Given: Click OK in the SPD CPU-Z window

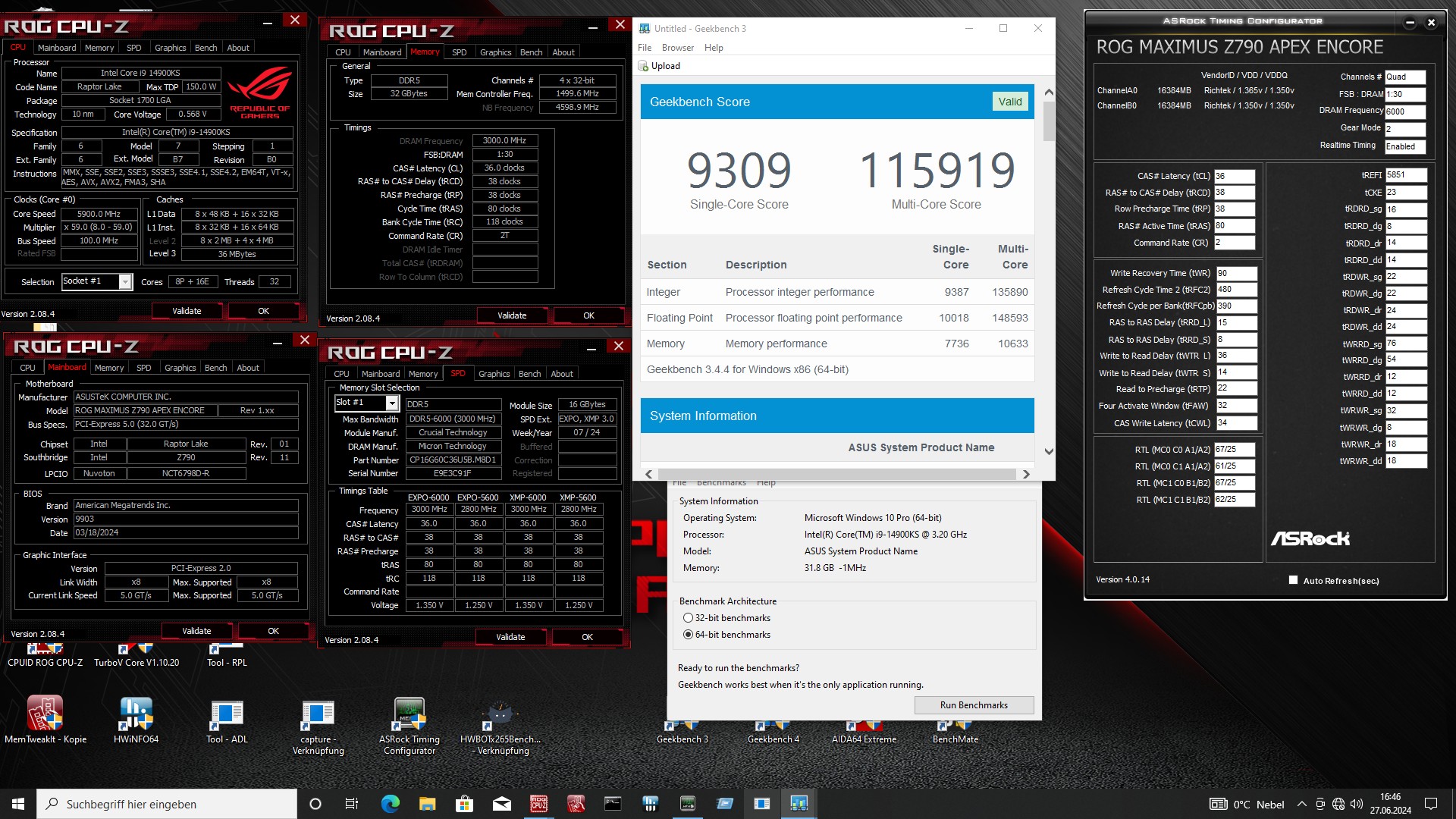Looking at the screenshot, I should click(x=587, y=637).
